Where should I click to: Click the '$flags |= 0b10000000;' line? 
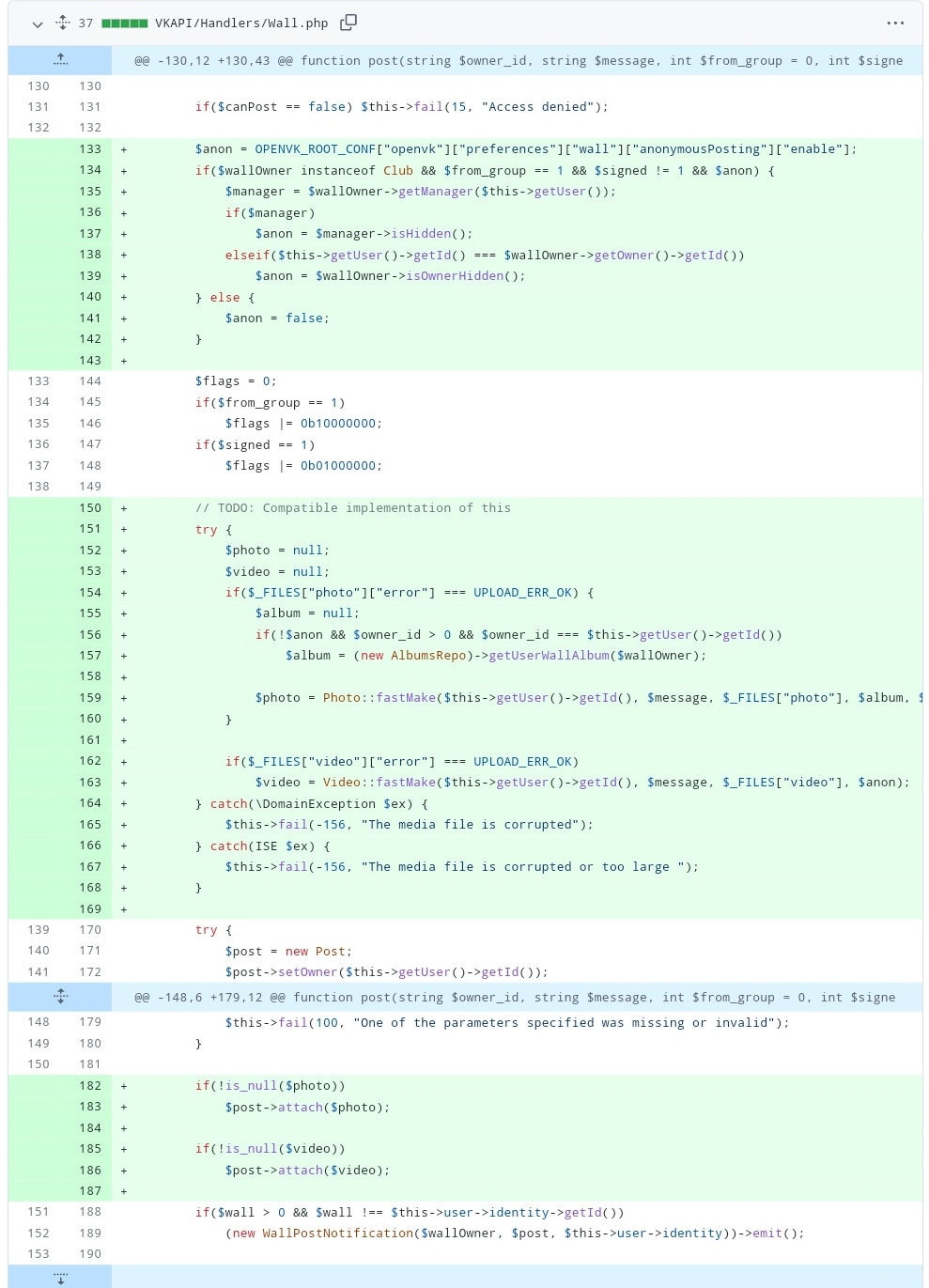click(303, 424)
